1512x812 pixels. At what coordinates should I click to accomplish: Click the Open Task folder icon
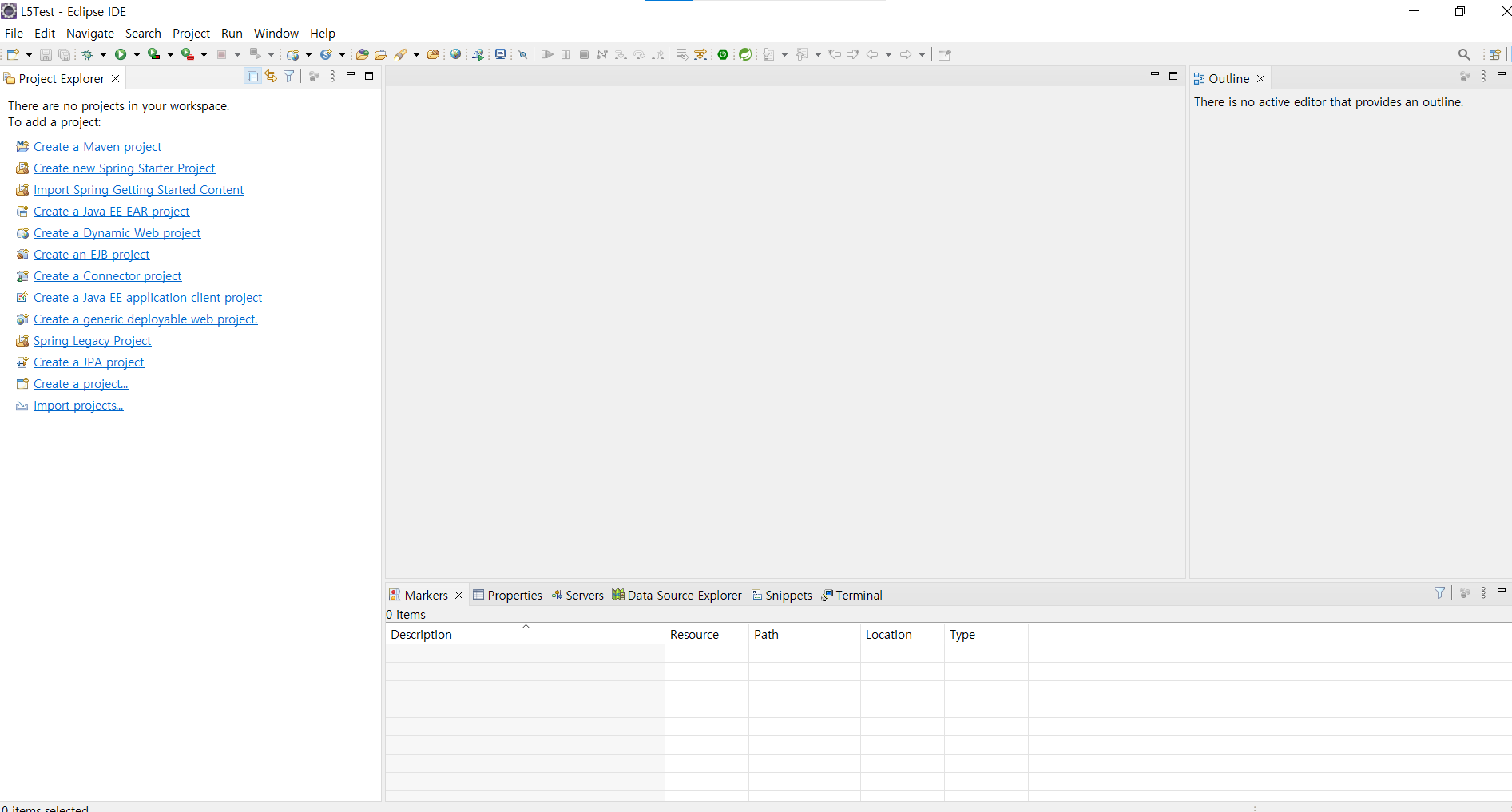click(x=380, y=54)
